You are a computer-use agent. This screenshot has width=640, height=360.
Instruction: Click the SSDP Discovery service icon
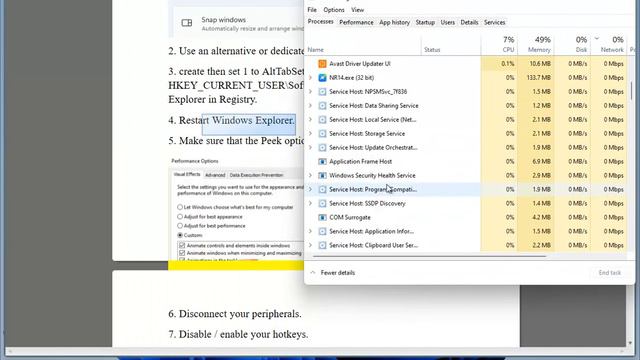pos(322,203)
